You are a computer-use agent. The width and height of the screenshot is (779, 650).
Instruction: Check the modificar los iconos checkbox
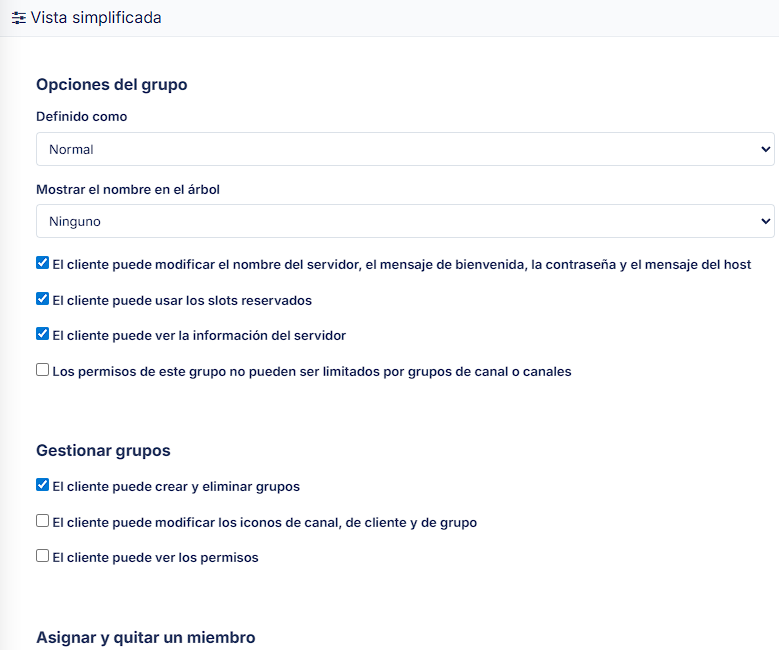42,521
